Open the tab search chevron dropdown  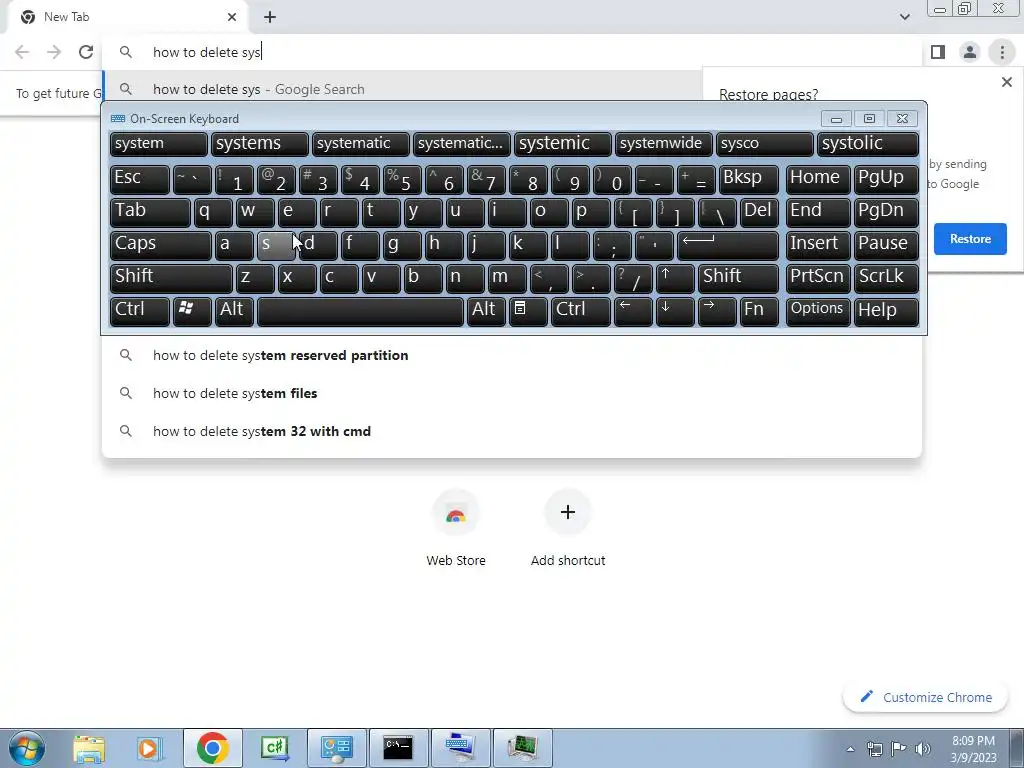(904, 17)
